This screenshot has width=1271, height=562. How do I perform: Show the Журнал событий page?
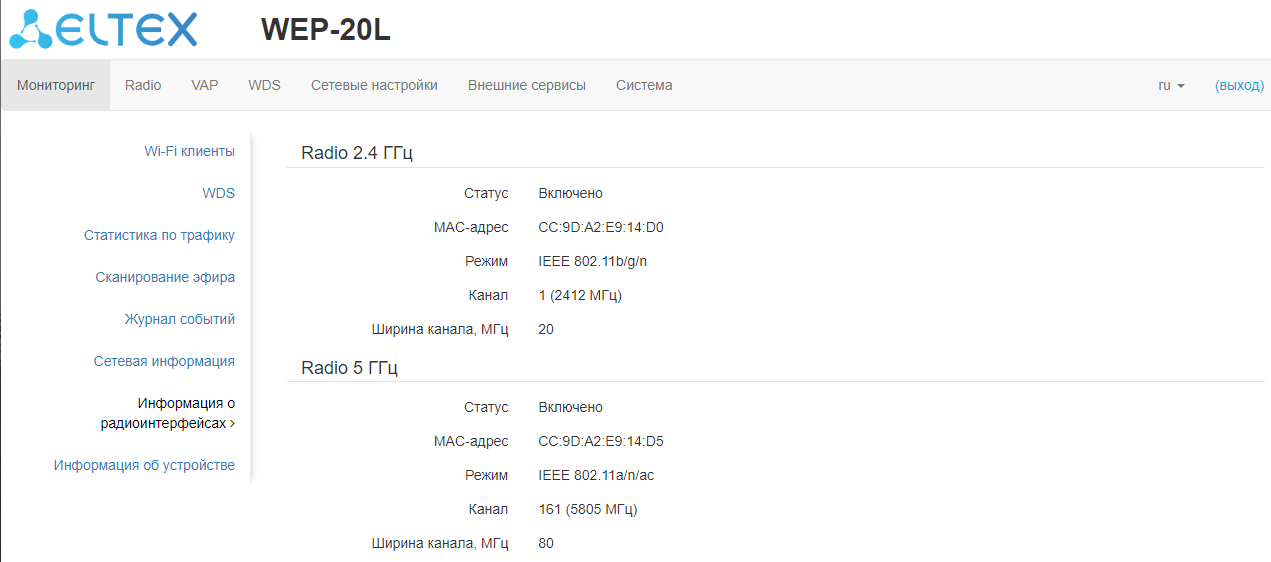click(180, 320)
